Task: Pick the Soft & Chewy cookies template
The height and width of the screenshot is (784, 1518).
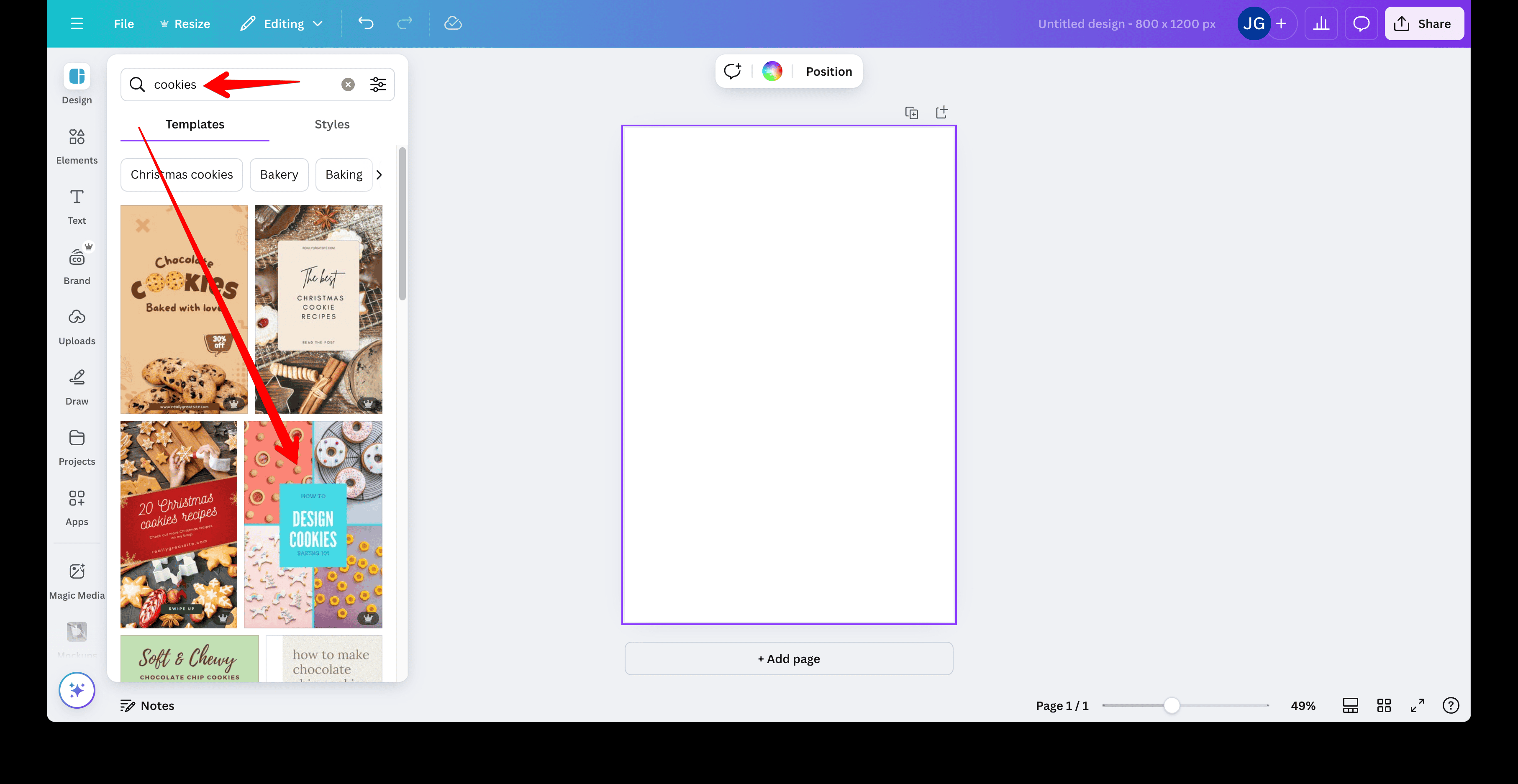Action: (189, 658)
